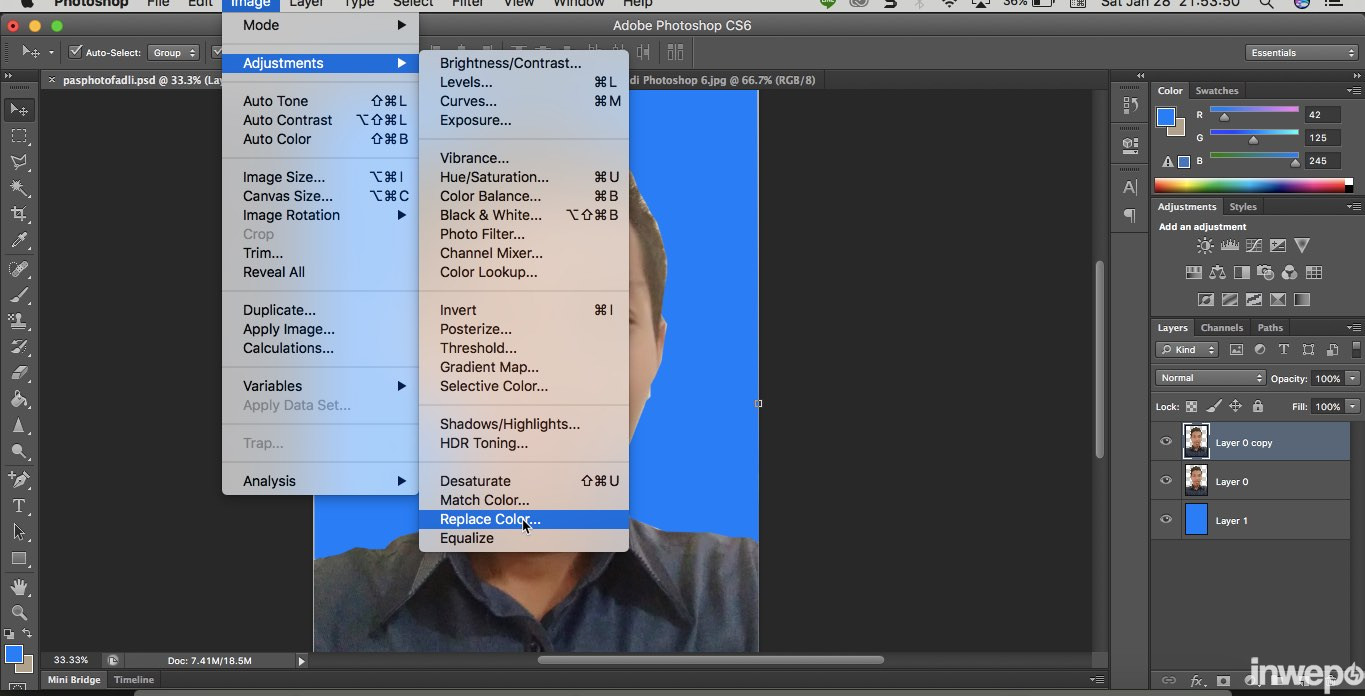Select the Magic Wand tool
The width and height of the screenshot is (1365, 696).
pyautogui.click(x=19, y=188)
